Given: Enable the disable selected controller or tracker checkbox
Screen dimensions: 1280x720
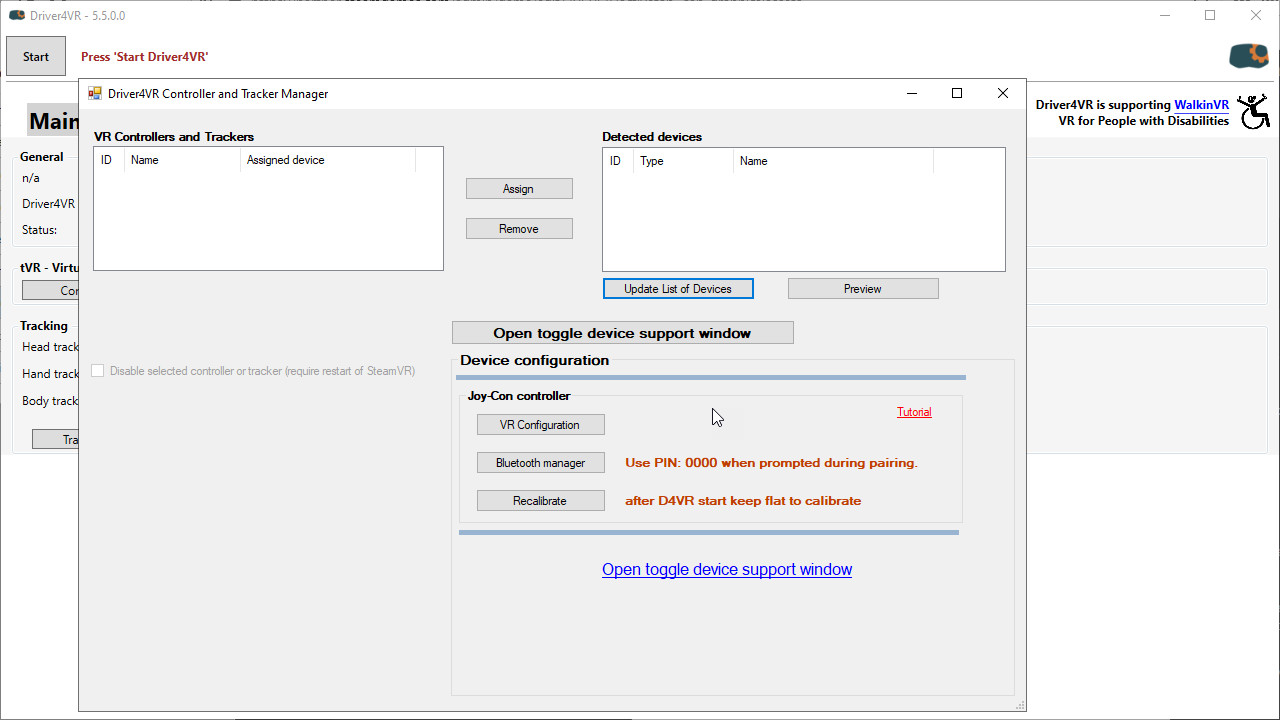Looking at the screenshot, I should [97, 371].
